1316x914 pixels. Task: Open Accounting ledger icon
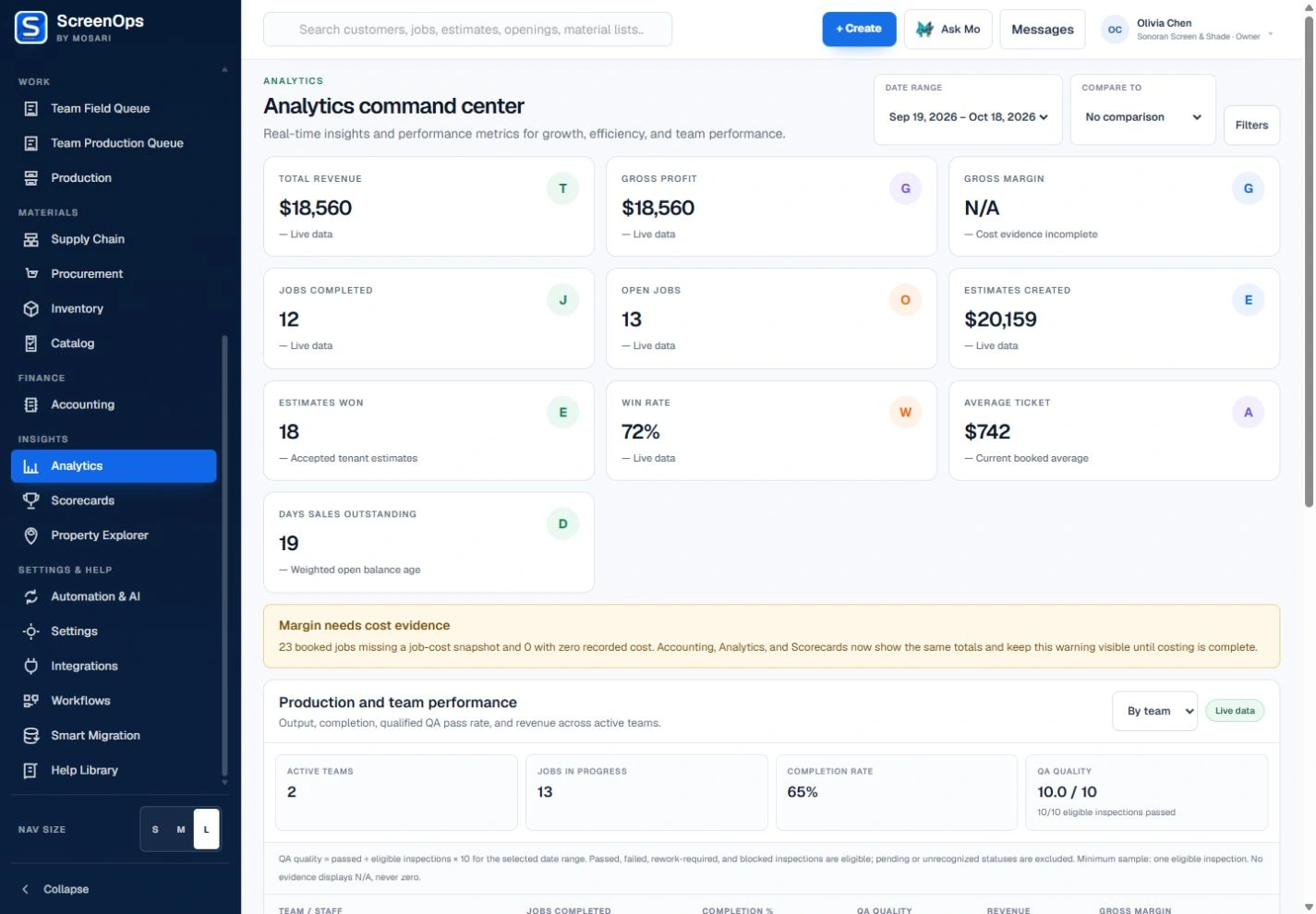pos(30,404)
